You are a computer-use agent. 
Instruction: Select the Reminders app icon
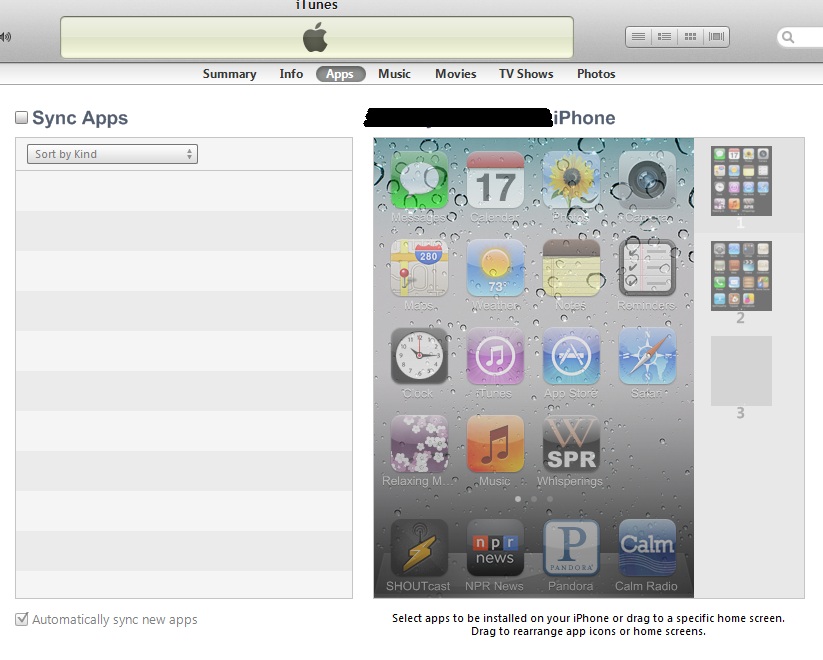647,268
